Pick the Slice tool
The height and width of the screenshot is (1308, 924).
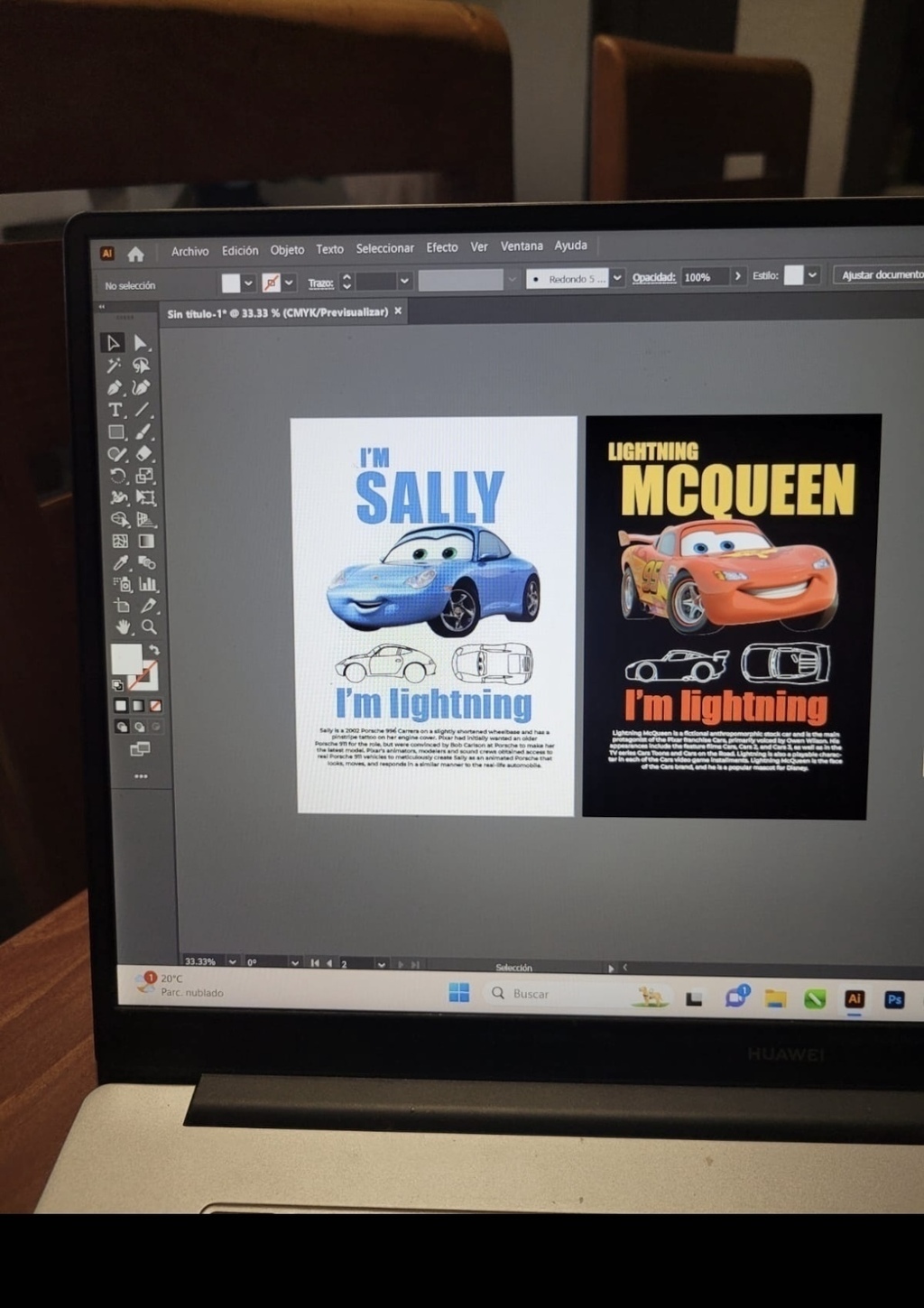[x=149, y=606]
